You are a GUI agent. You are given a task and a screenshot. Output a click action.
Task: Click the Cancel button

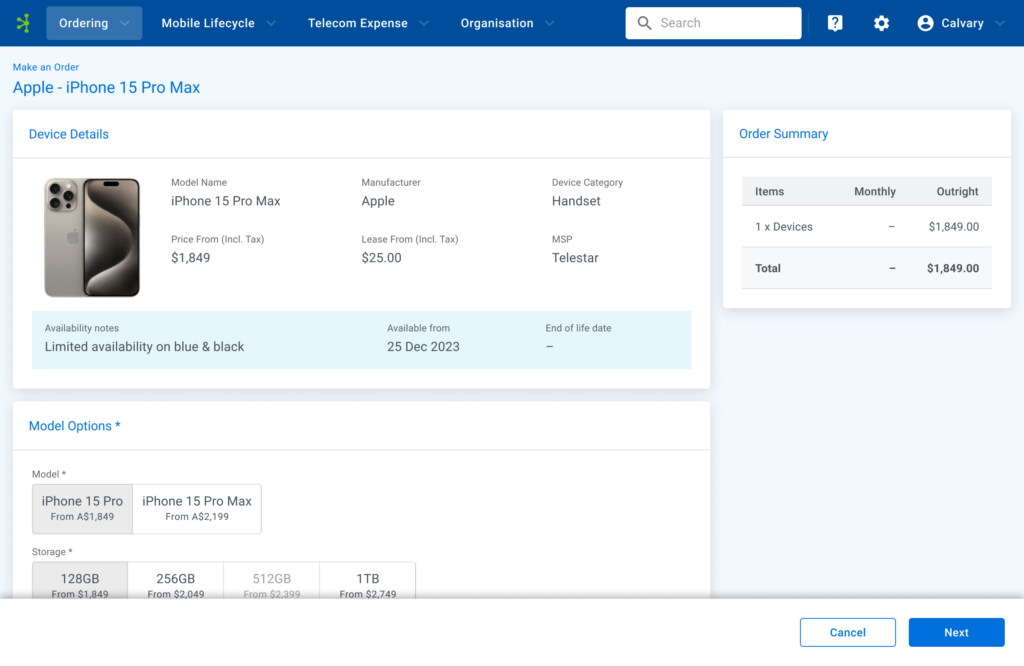(847, 632)
